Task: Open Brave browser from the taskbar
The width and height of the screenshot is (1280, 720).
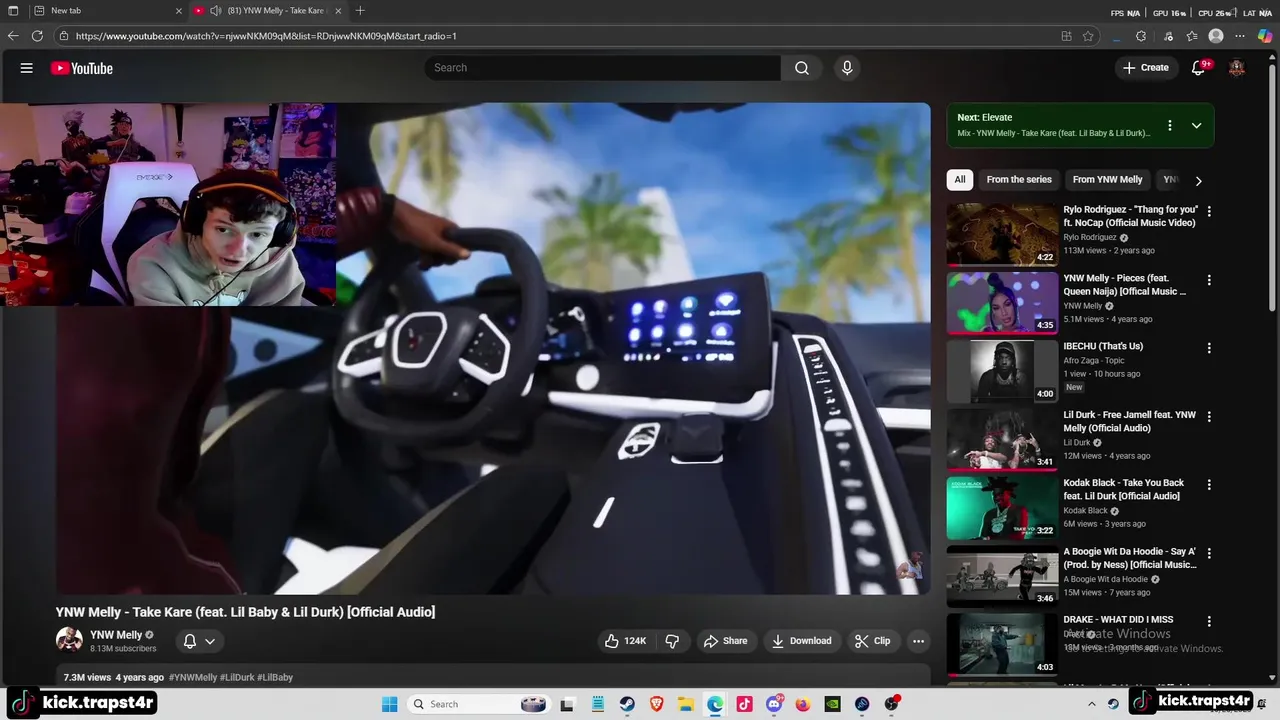Action: [656, 704]
